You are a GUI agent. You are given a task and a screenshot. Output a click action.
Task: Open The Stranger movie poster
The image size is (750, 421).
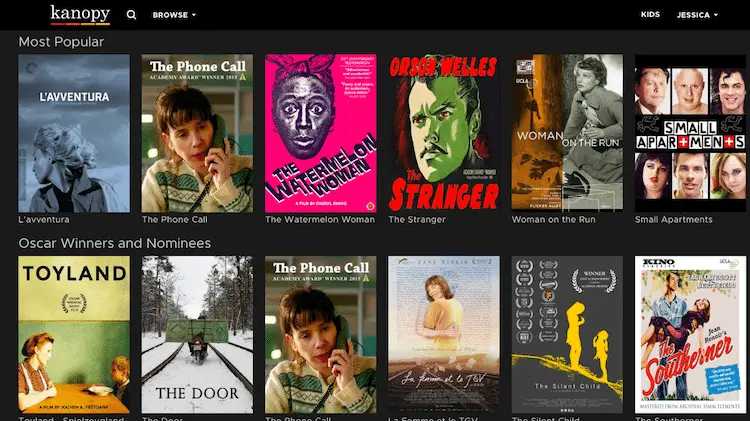(443, 132)
